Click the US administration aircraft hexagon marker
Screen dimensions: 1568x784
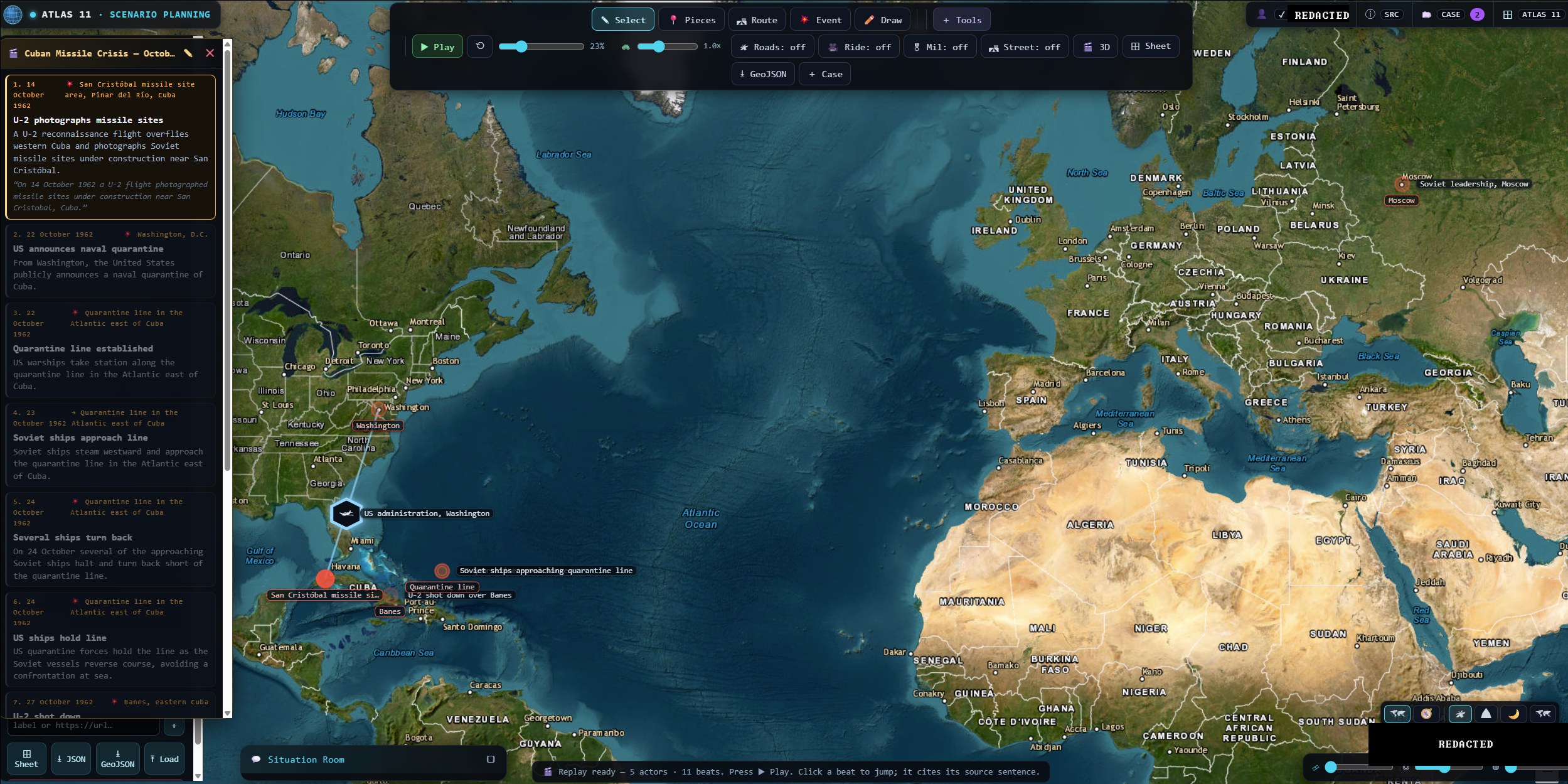[346, 513]
